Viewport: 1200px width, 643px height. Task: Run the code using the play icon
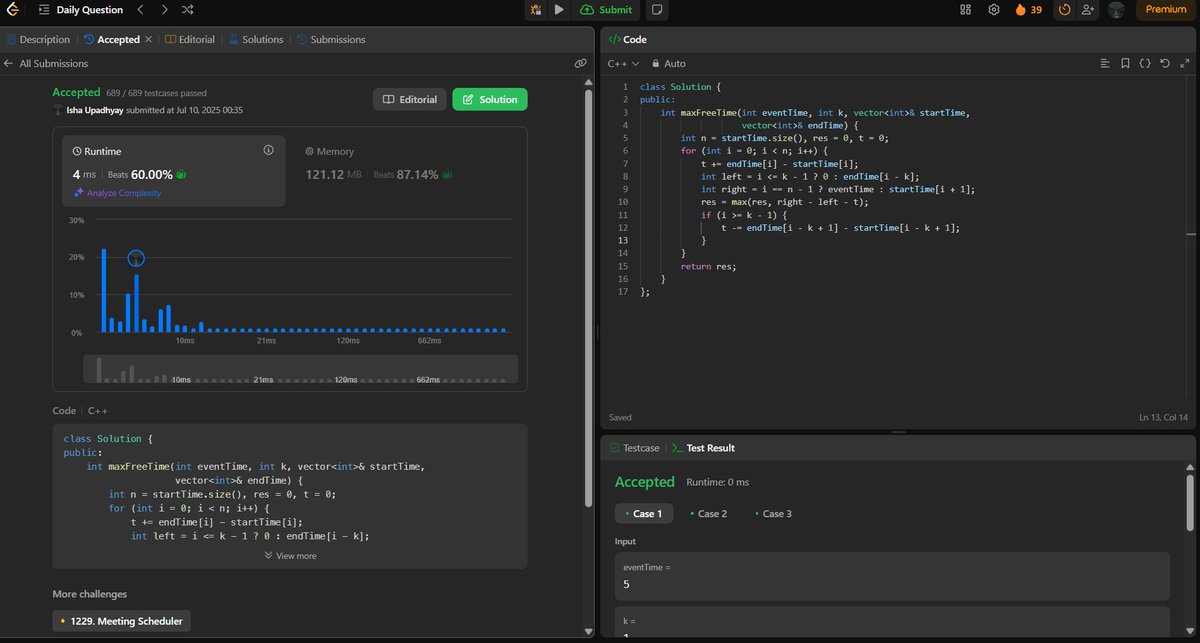pyautogui.click(x=556, y=10)
